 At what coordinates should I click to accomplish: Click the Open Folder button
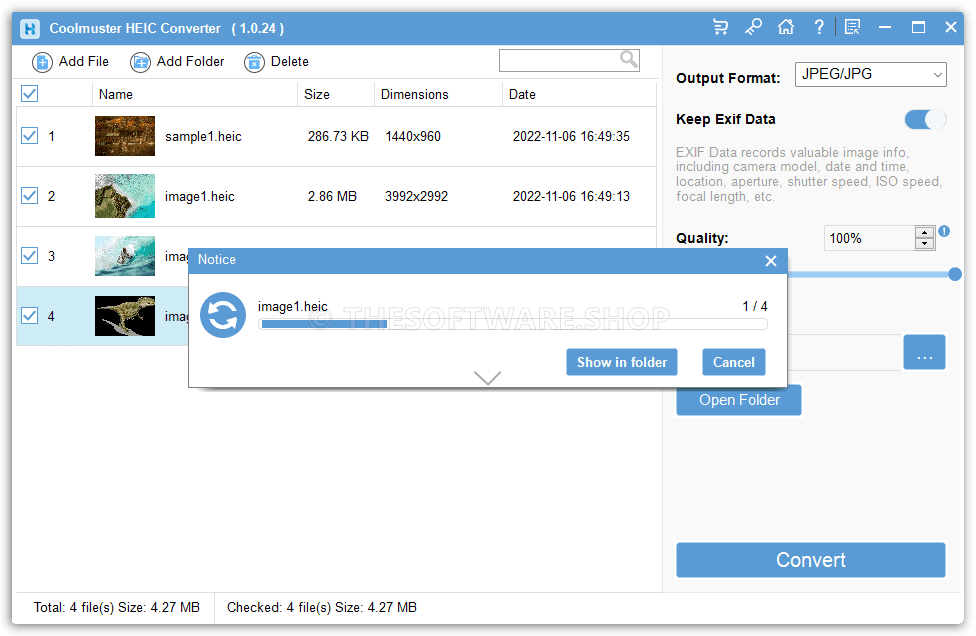pos(739,400)
